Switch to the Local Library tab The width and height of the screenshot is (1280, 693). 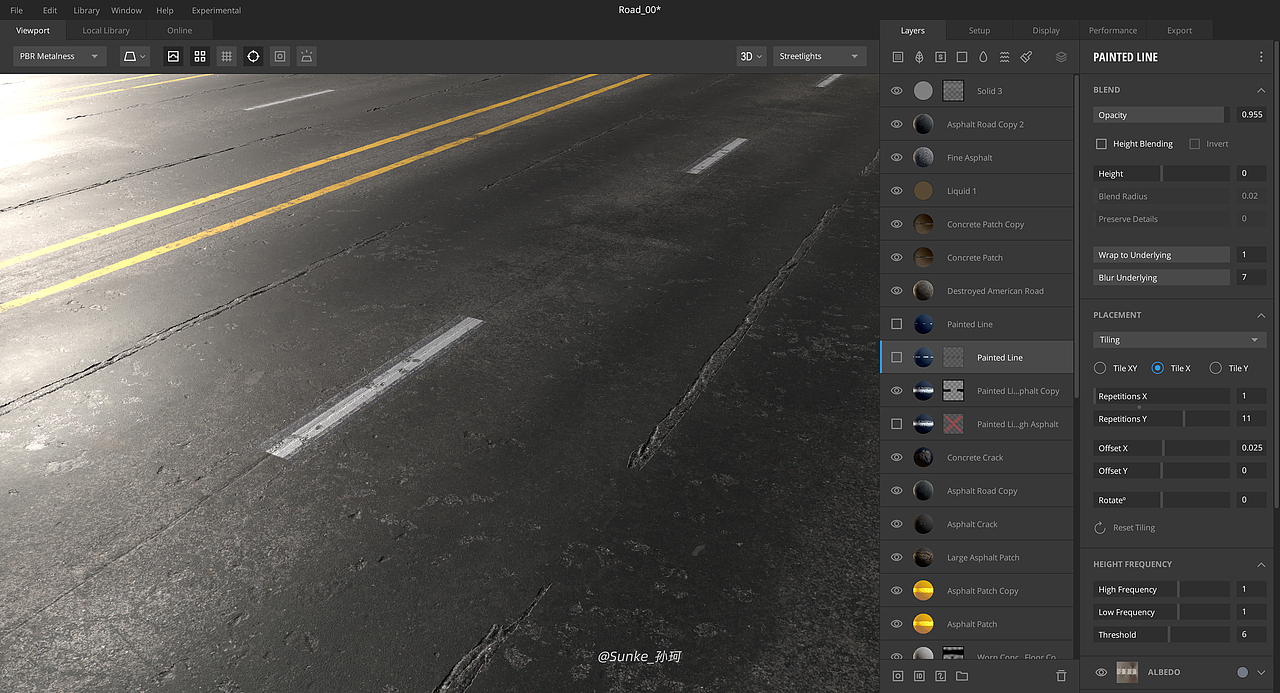pyautogui.click(x=106, y=31)
